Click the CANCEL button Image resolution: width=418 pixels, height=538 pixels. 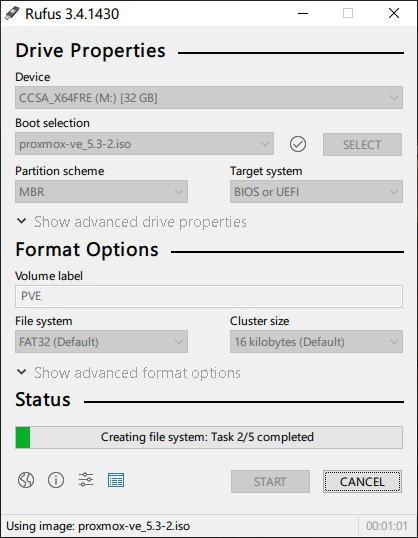coord(362,482)
